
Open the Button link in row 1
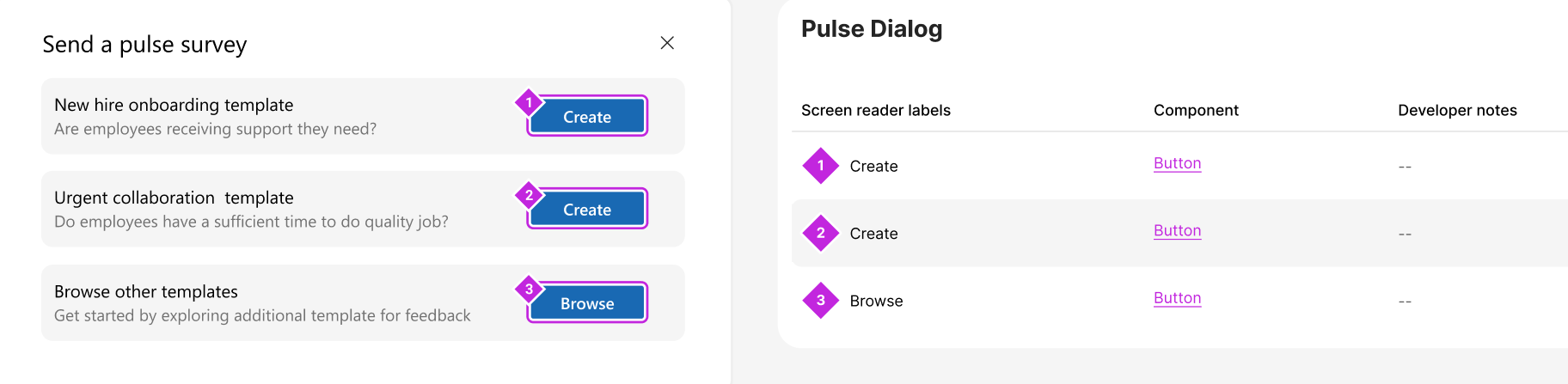(1177, 163)
